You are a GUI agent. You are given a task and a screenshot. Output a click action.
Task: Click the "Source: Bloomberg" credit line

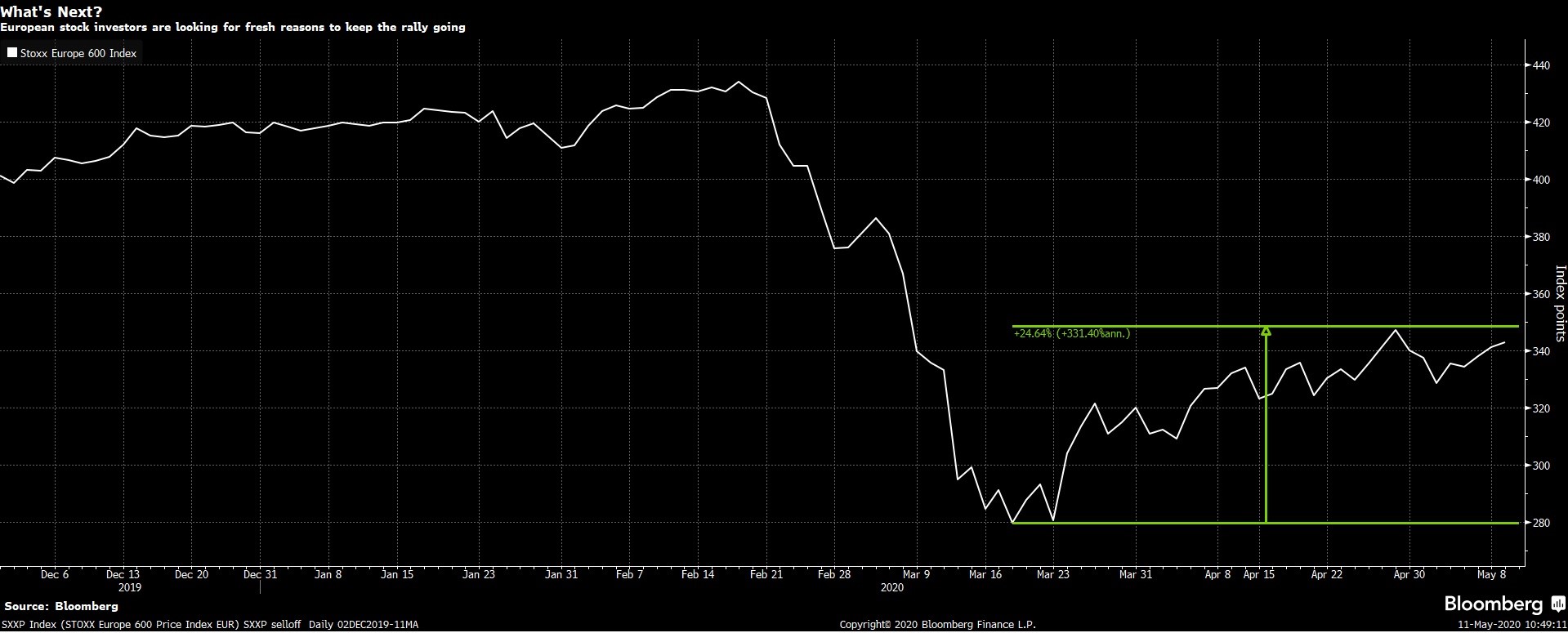(x=61, y=607)
